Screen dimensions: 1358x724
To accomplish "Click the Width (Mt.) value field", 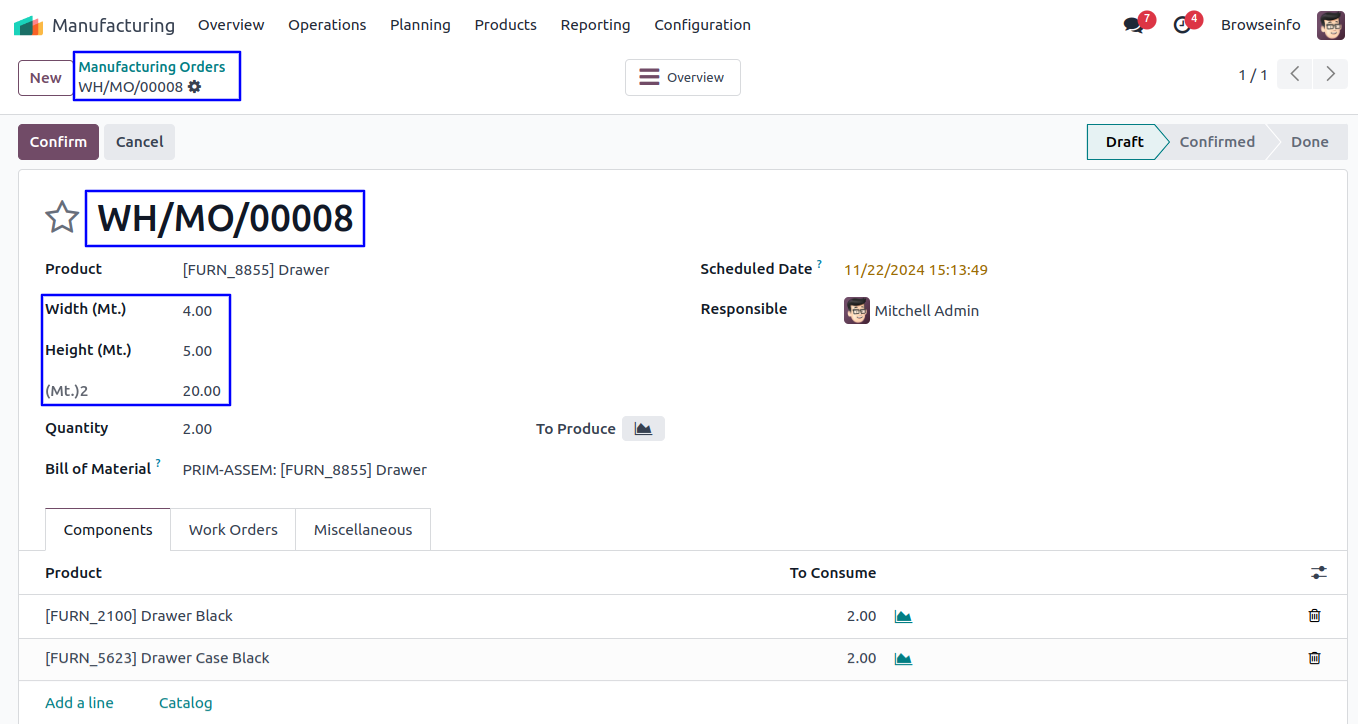I will (x=197, y=311).
